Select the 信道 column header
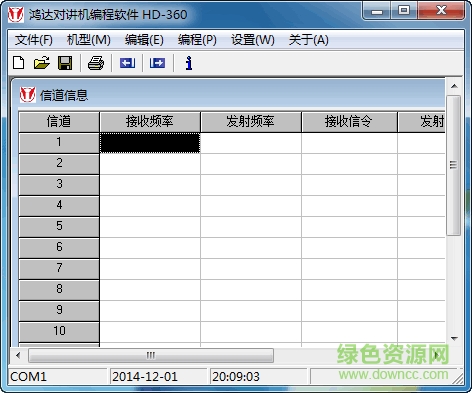Image resolution: width=472 pixels, height=393 pixels. tap(59, 122)
